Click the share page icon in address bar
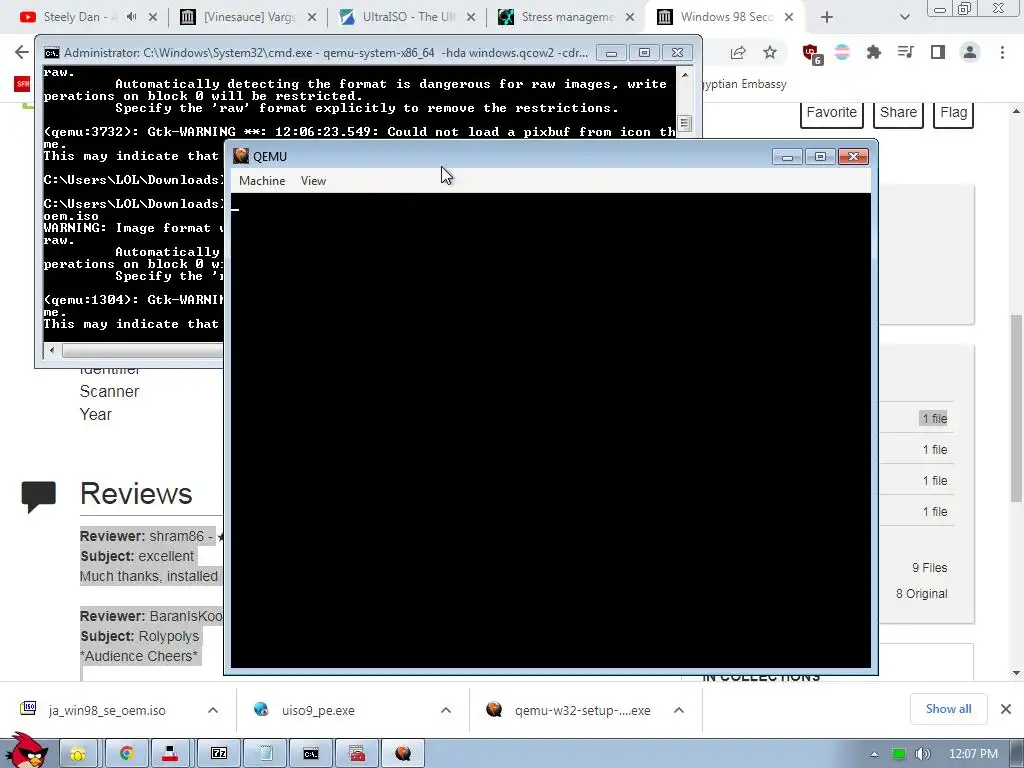 738,52
